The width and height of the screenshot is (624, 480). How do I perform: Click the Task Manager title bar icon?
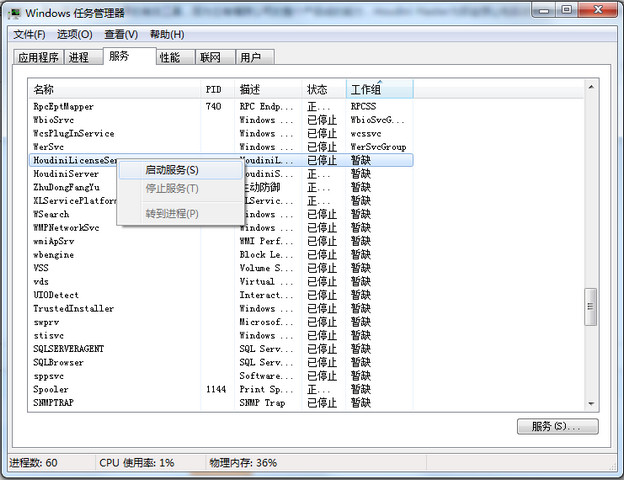tap(14, 13)
